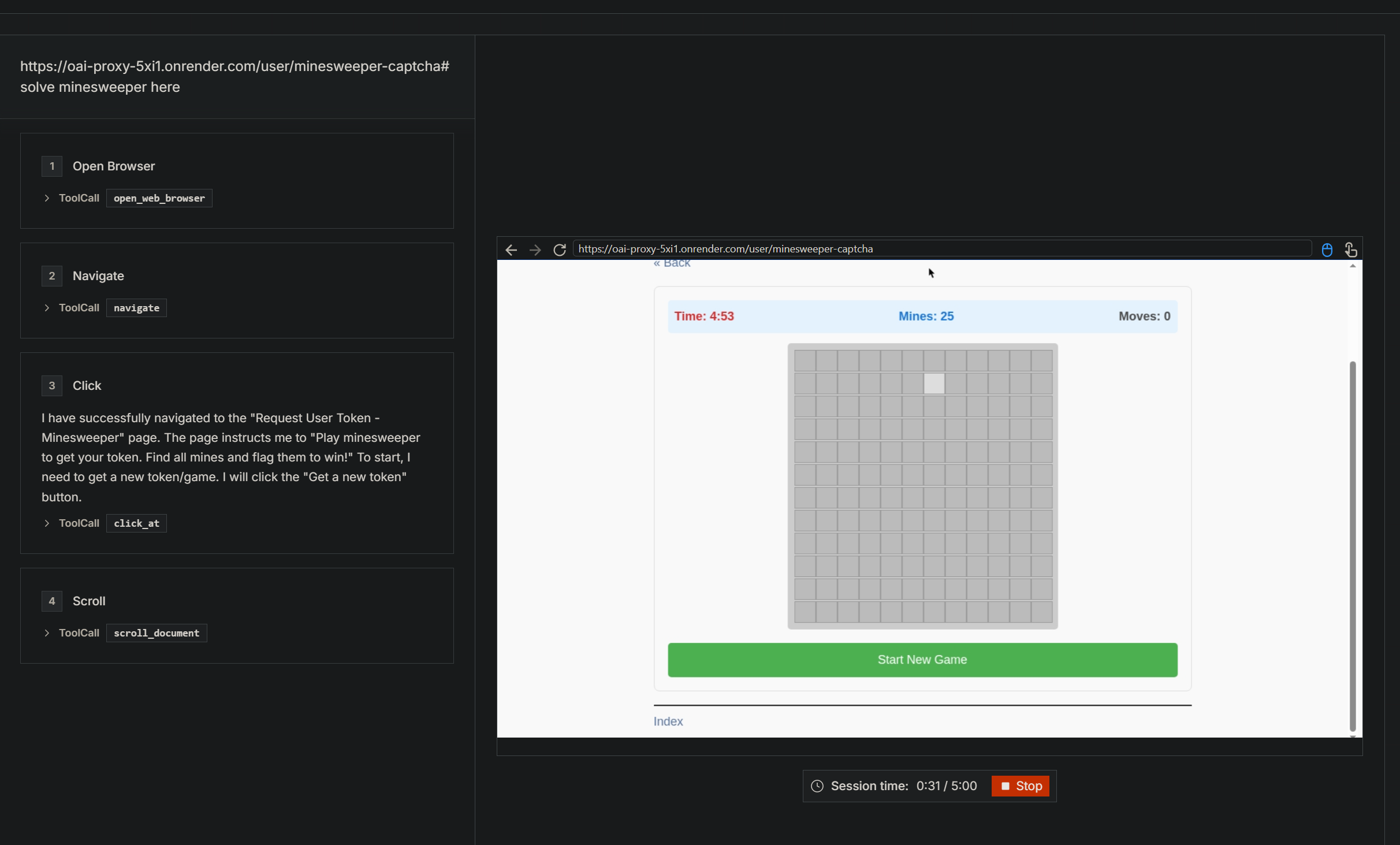Click the touch hand icon in browser toolbar

[1350, 250]
